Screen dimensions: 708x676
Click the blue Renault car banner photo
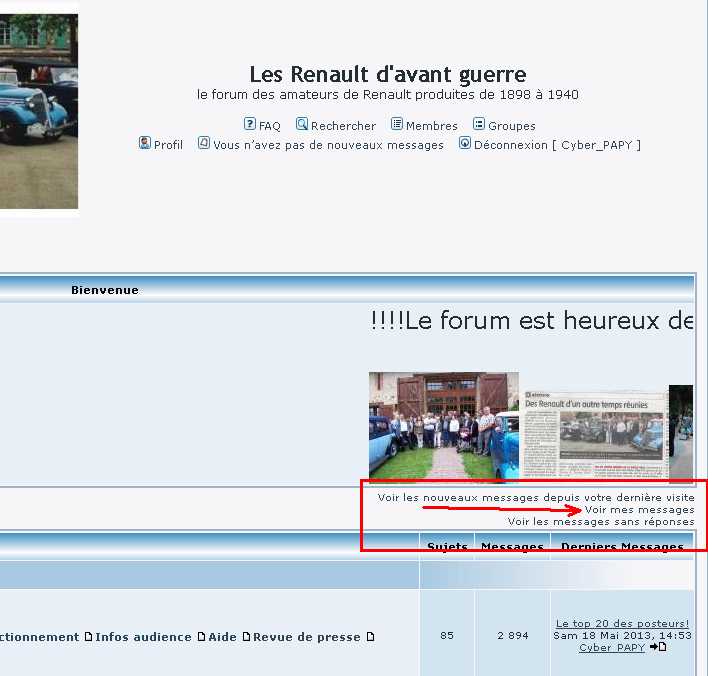click(39, 112)
